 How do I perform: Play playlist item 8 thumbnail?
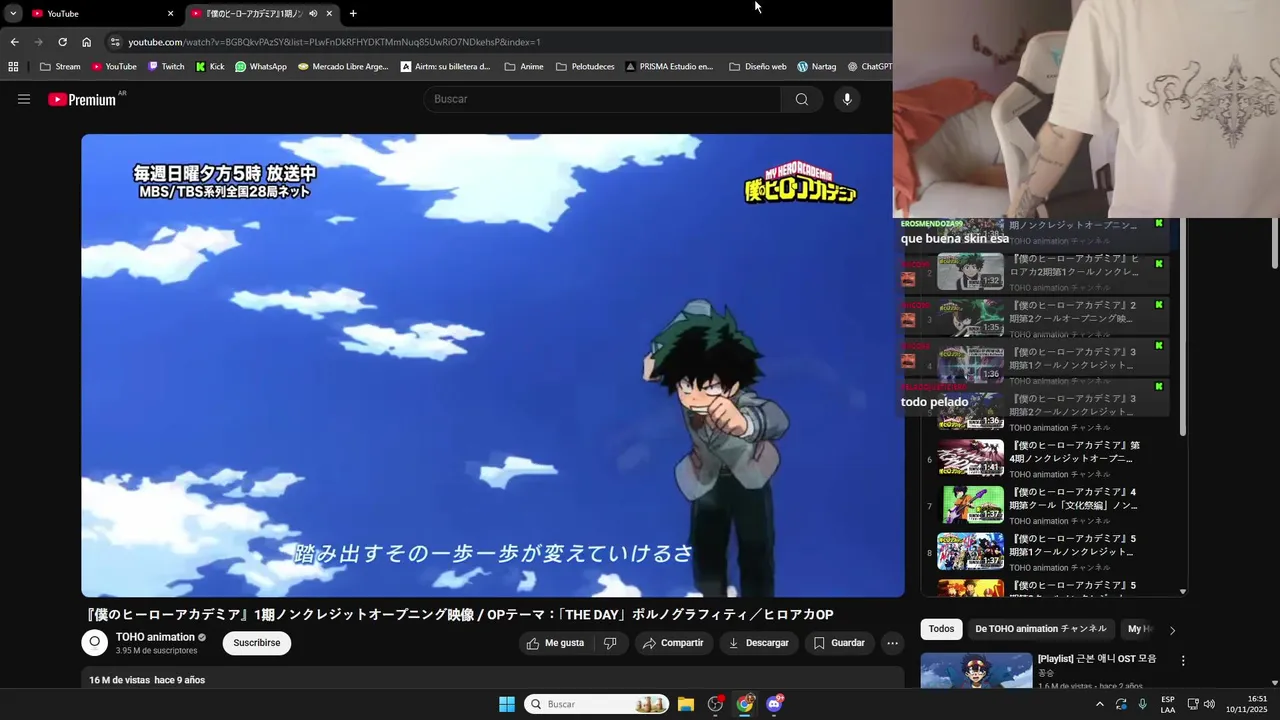(x=970, y=551)
